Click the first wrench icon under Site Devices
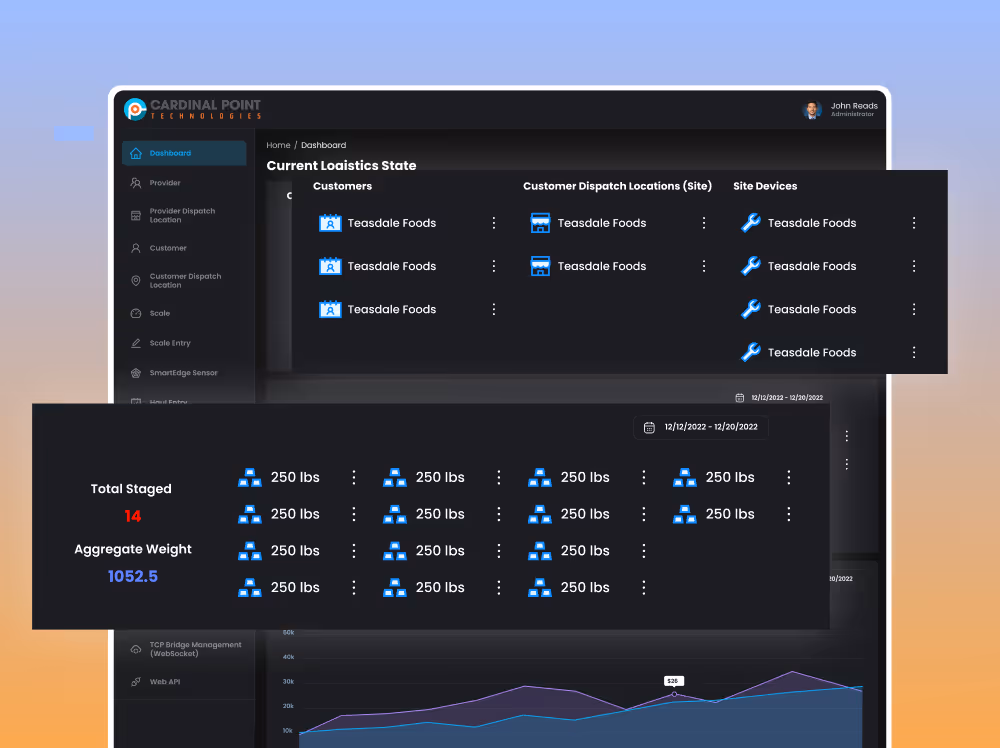Screen dimensions: 1000x748 [x=750, y=223]
